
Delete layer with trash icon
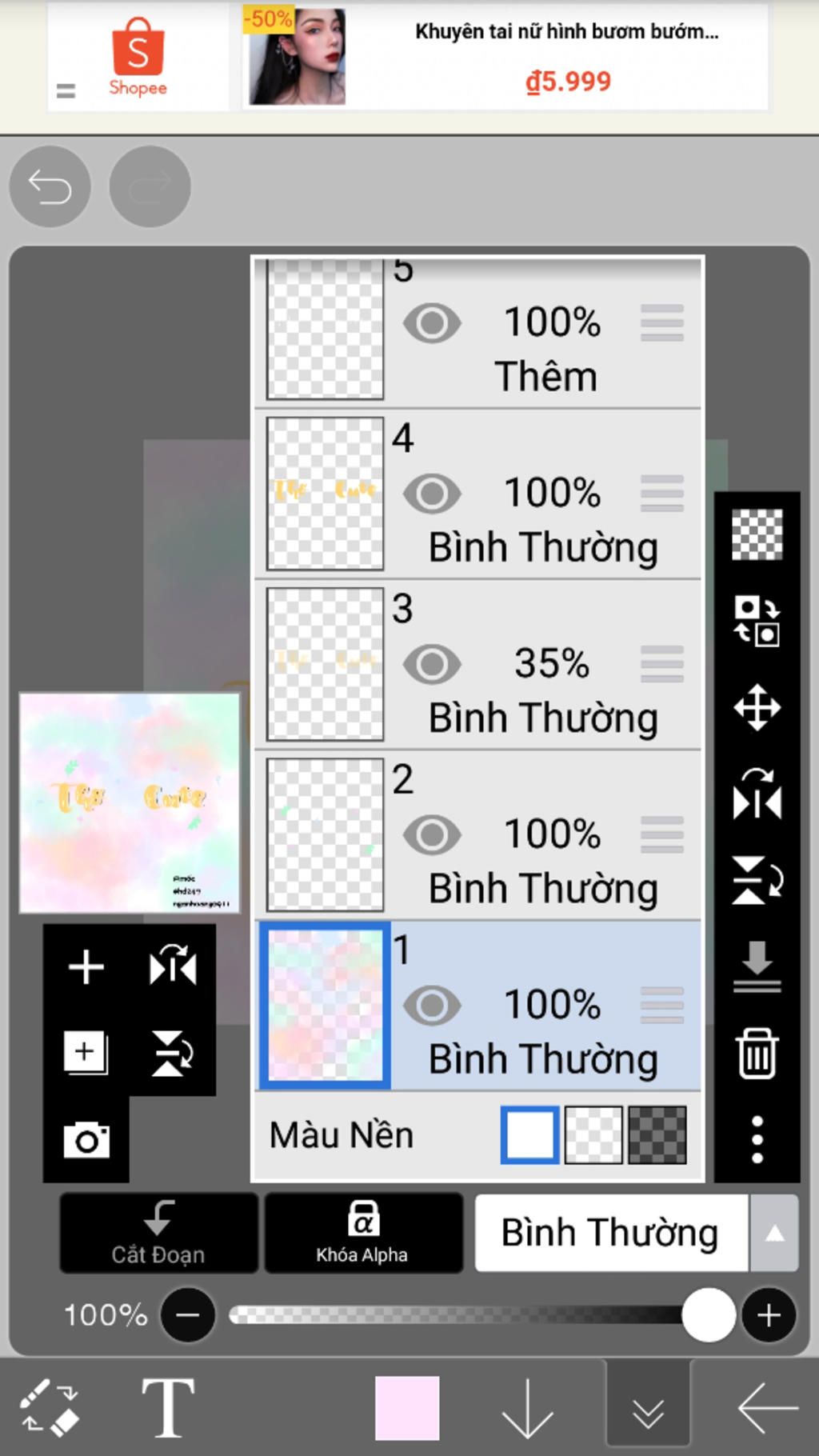coord(757,1053)
